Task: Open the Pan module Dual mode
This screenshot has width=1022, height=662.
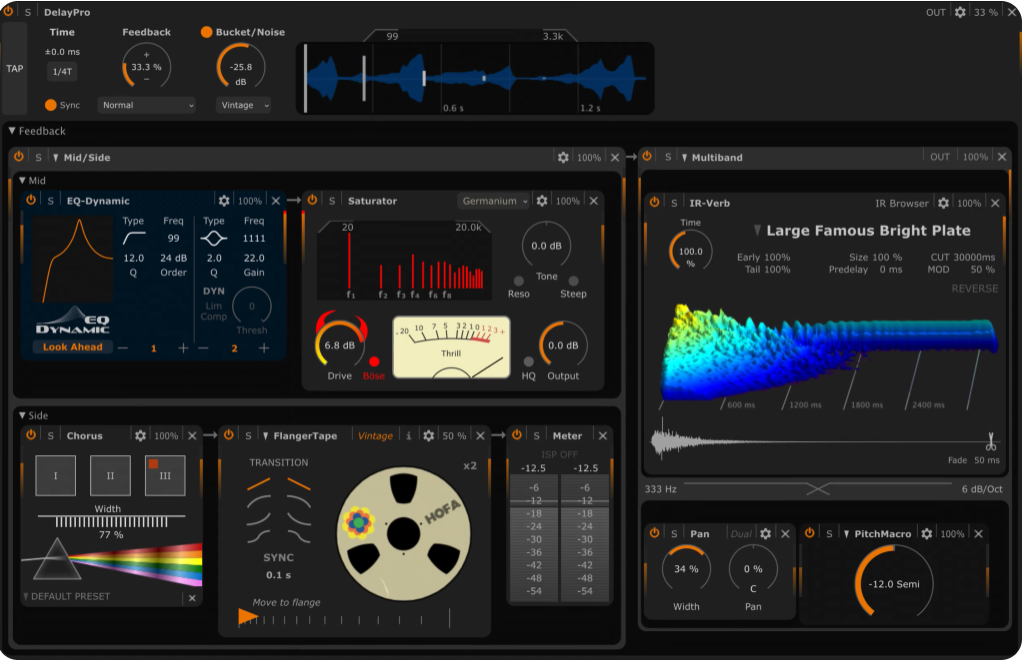Action: (741, 534)
